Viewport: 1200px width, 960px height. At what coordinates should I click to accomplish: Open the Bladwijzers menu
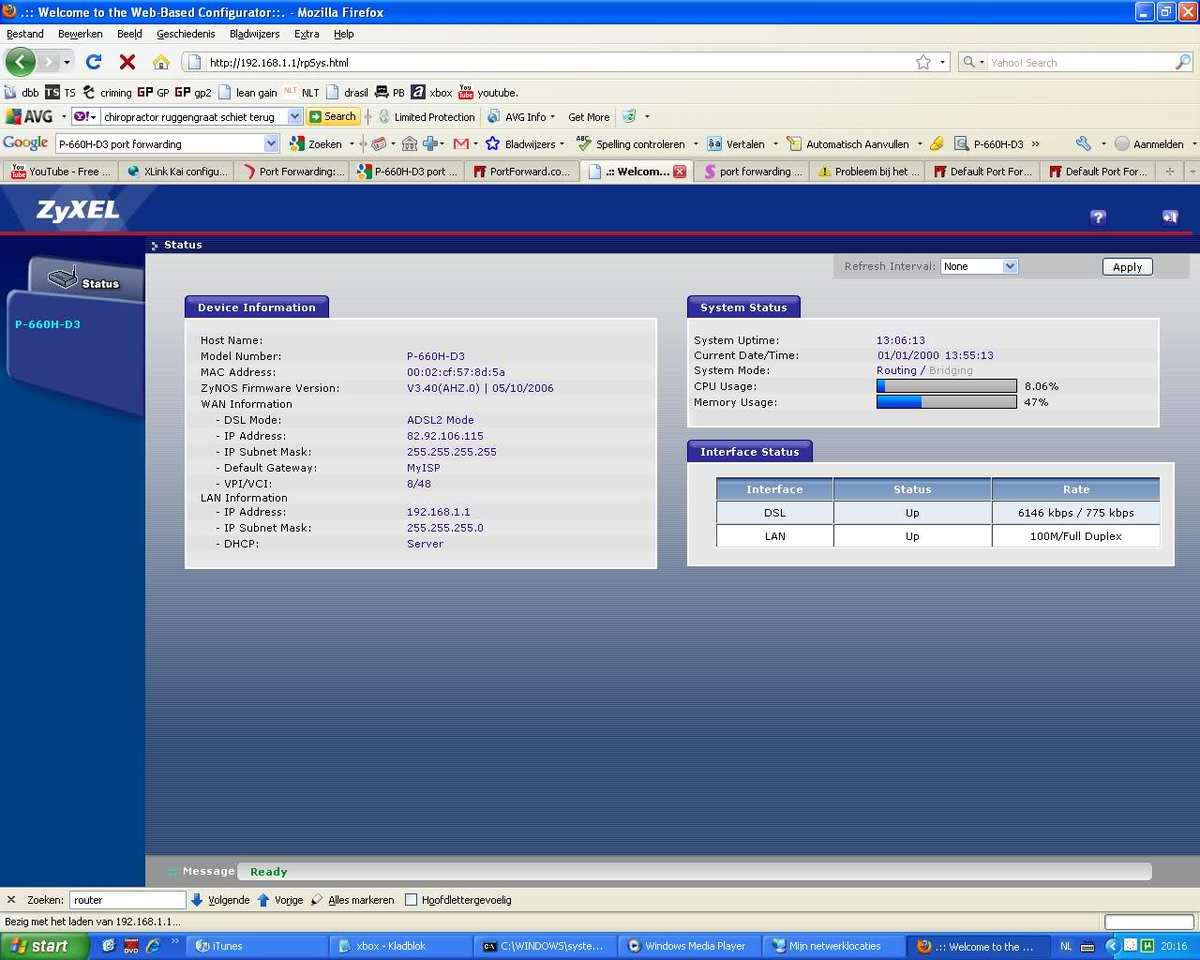click(x=254, y=34)
